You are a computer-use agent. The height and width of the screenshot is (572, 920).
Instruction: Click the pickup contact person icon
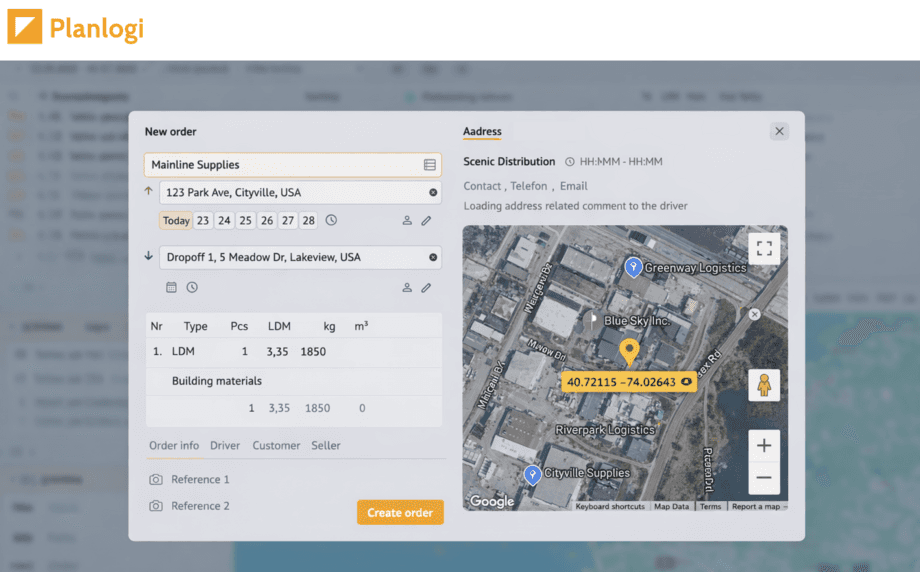point(407,221)
